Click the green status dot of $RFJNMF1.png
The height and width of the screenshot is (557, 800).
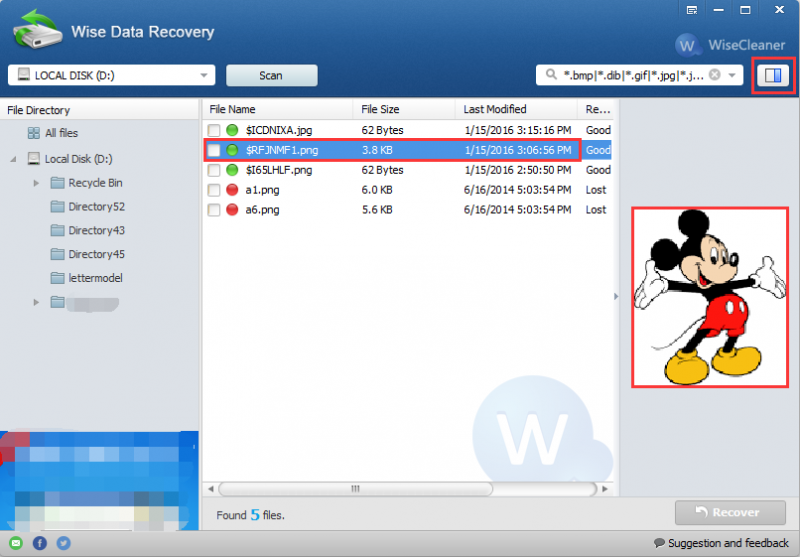coord(232,150)
